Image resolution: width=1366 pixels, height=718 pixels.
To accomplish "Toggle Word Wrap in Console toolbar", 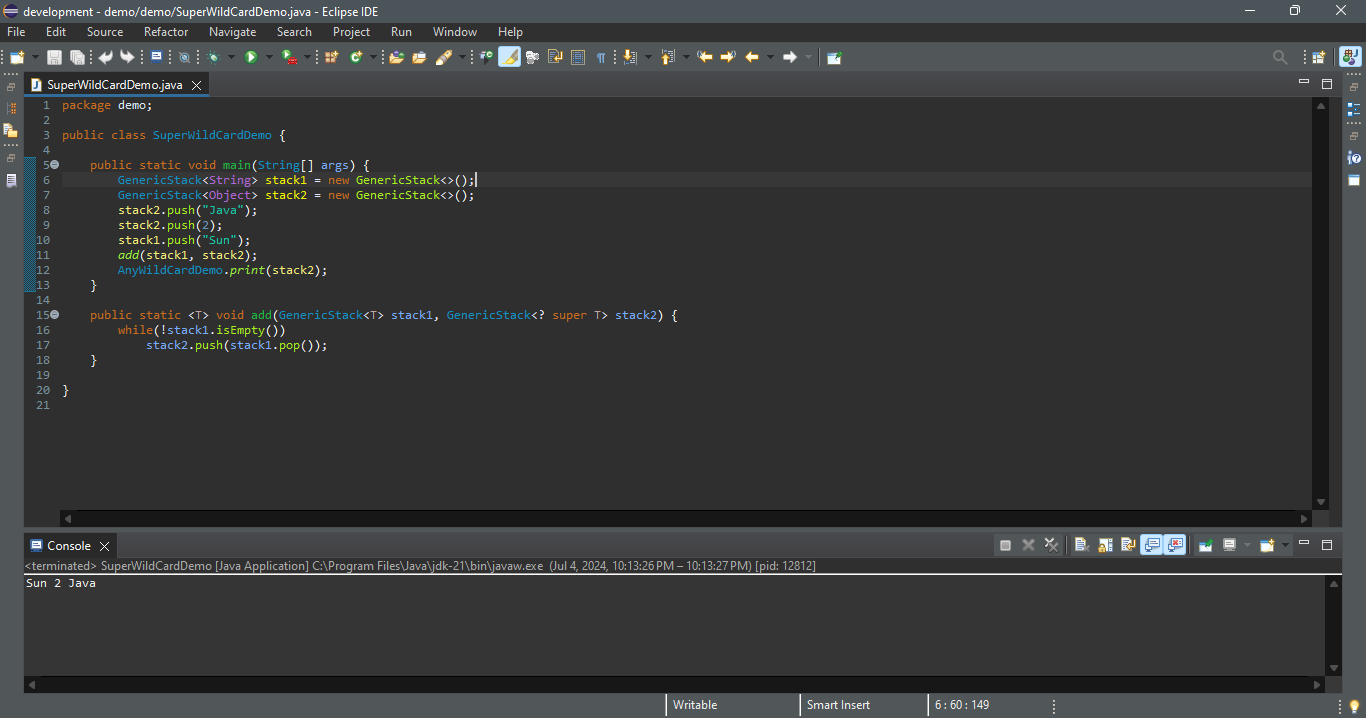I will click(x=1128, y=545).
